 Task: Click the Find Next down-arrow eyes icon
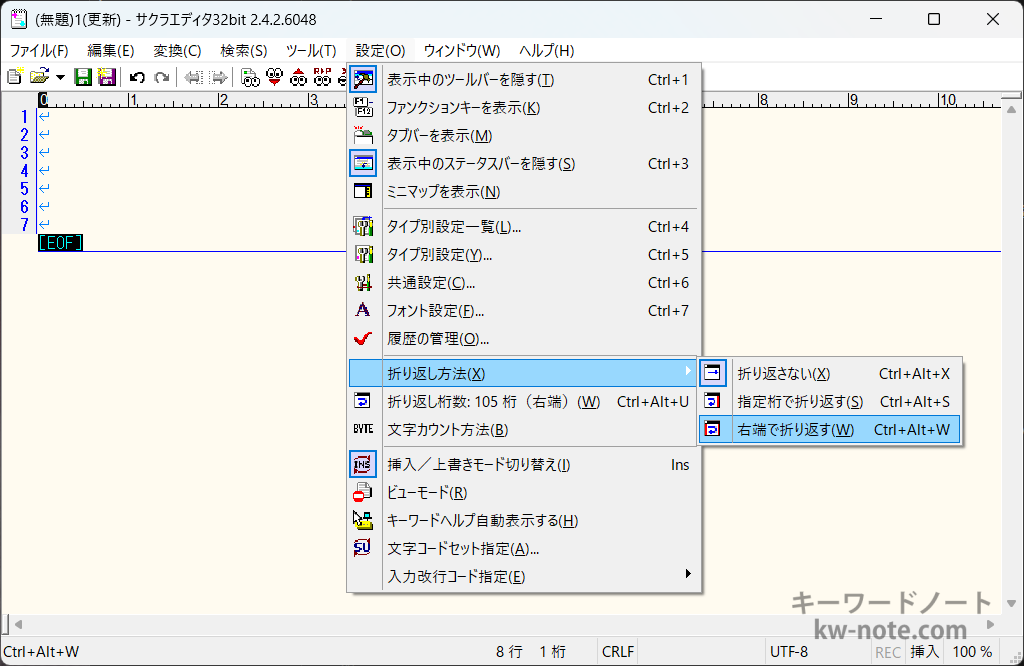(x=274, y=77)
